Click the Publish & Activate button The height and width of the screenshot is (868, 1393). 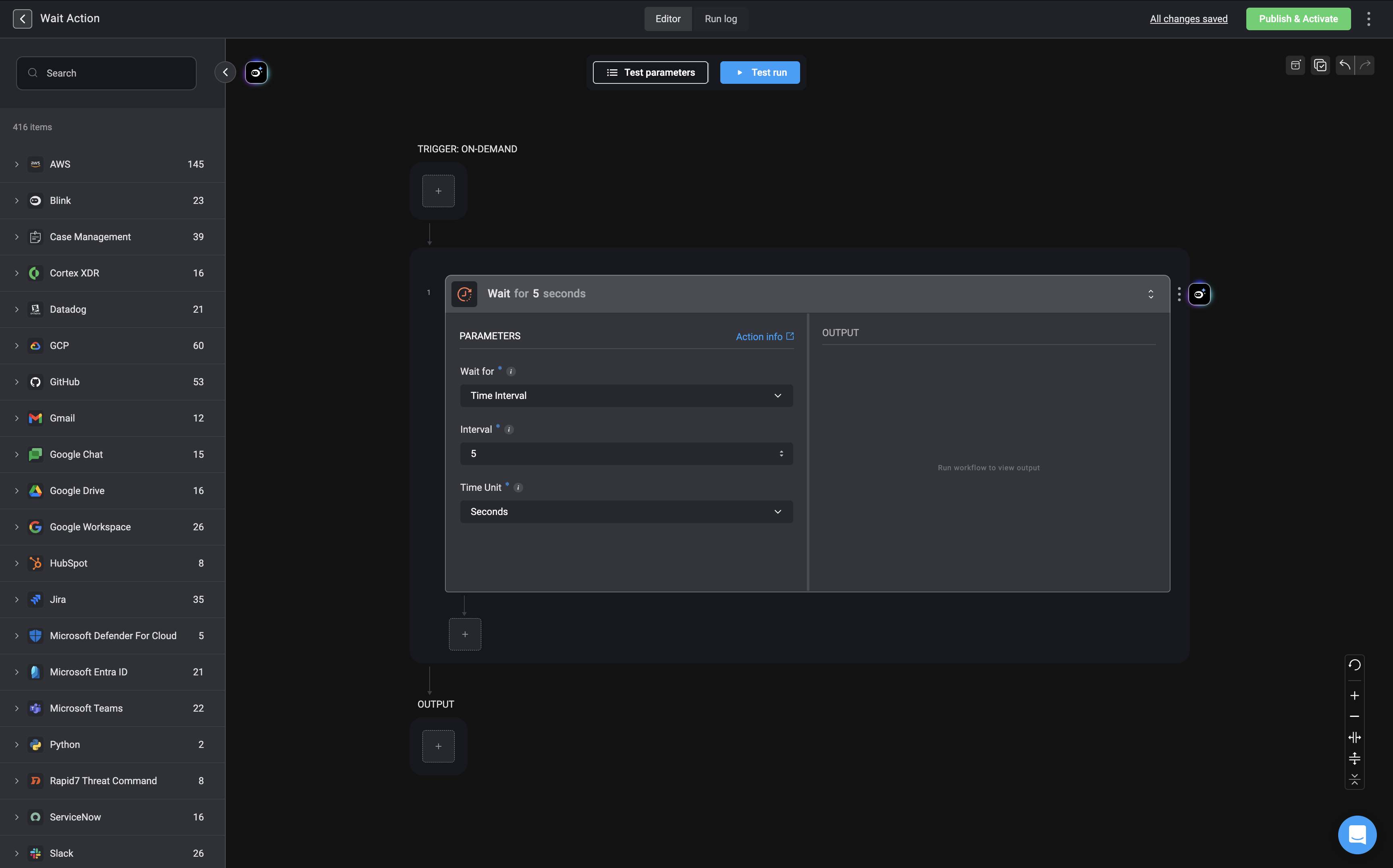(x=1298, y=19)
